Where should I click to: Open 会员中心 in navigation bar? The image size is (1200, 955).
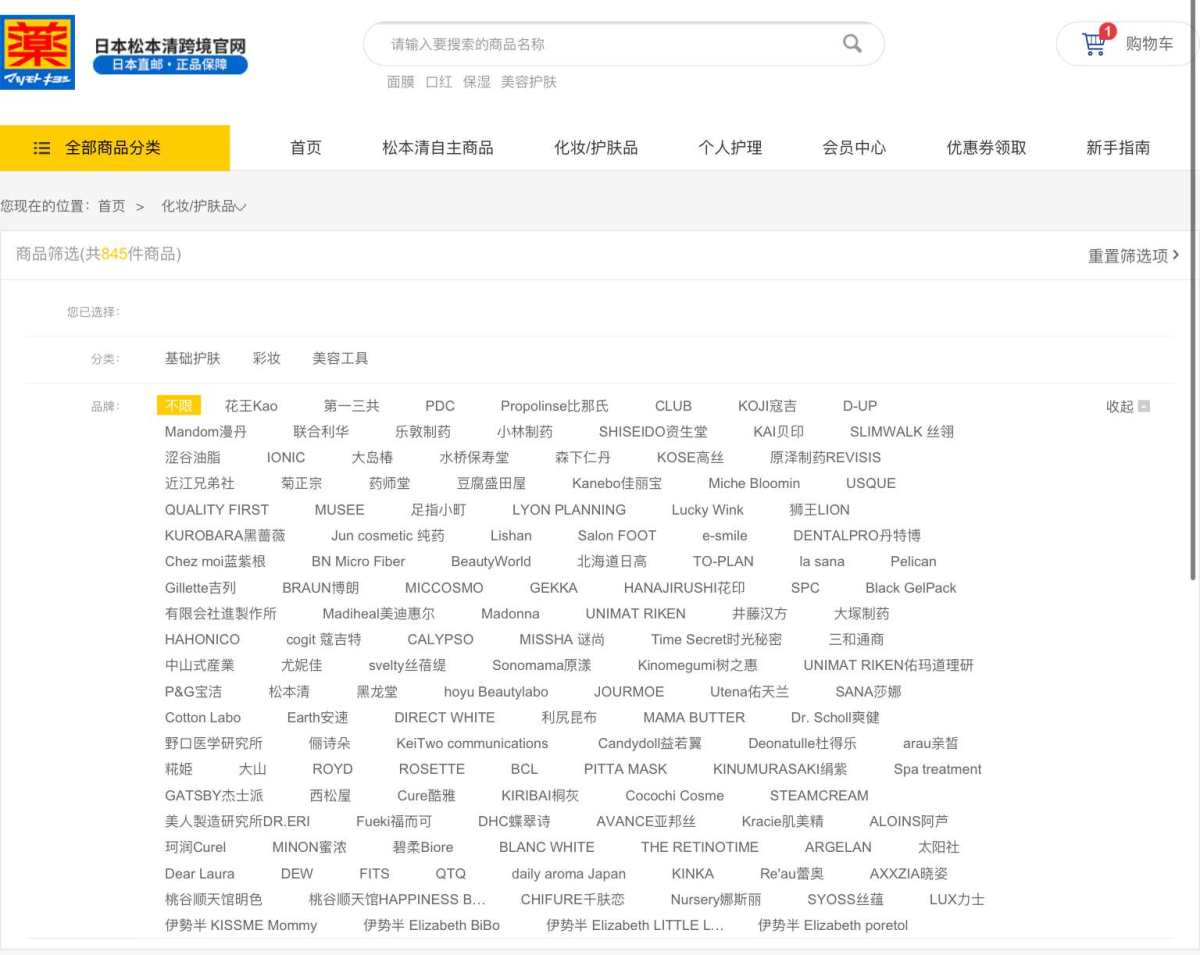[854, 148]
